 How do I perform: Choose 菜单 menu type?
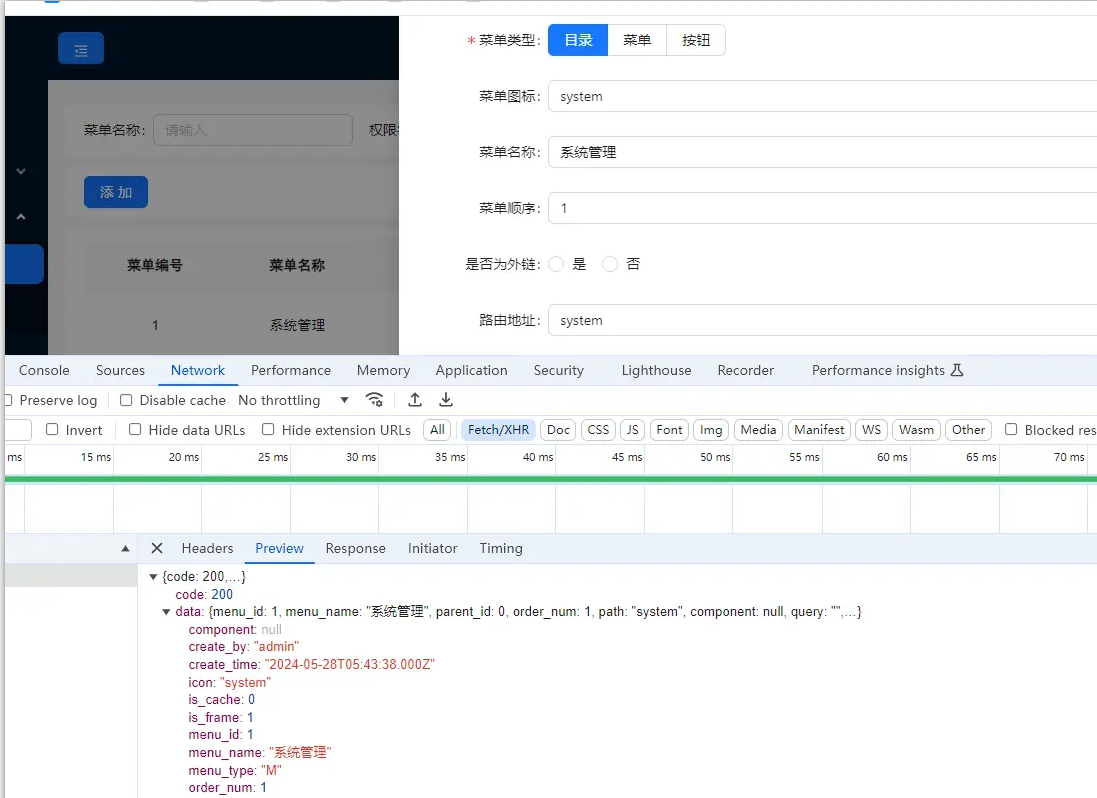(x=637, y=41)
